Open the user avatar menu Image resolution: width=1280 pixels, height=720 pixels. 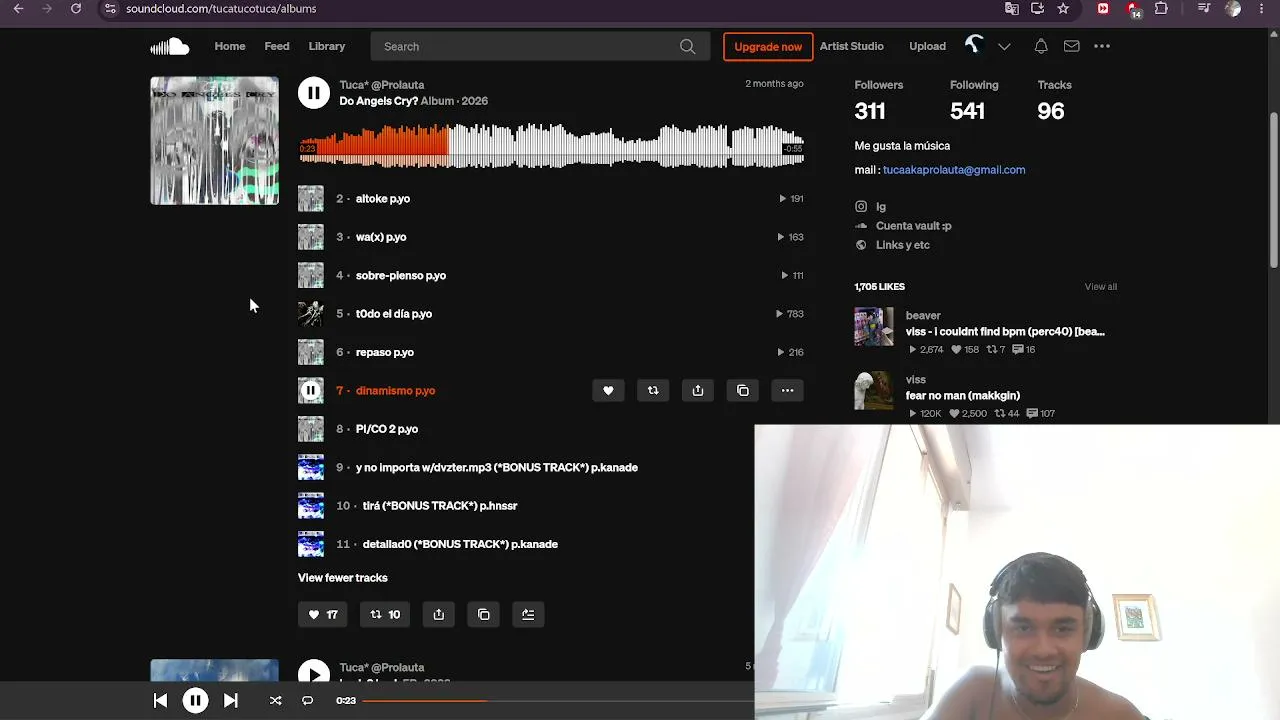974,45
